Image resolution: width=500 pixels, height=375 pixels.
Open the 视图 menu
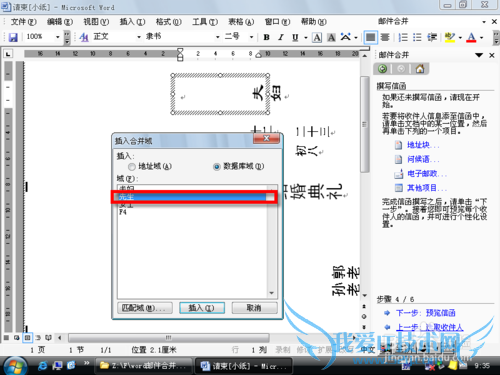96,22
